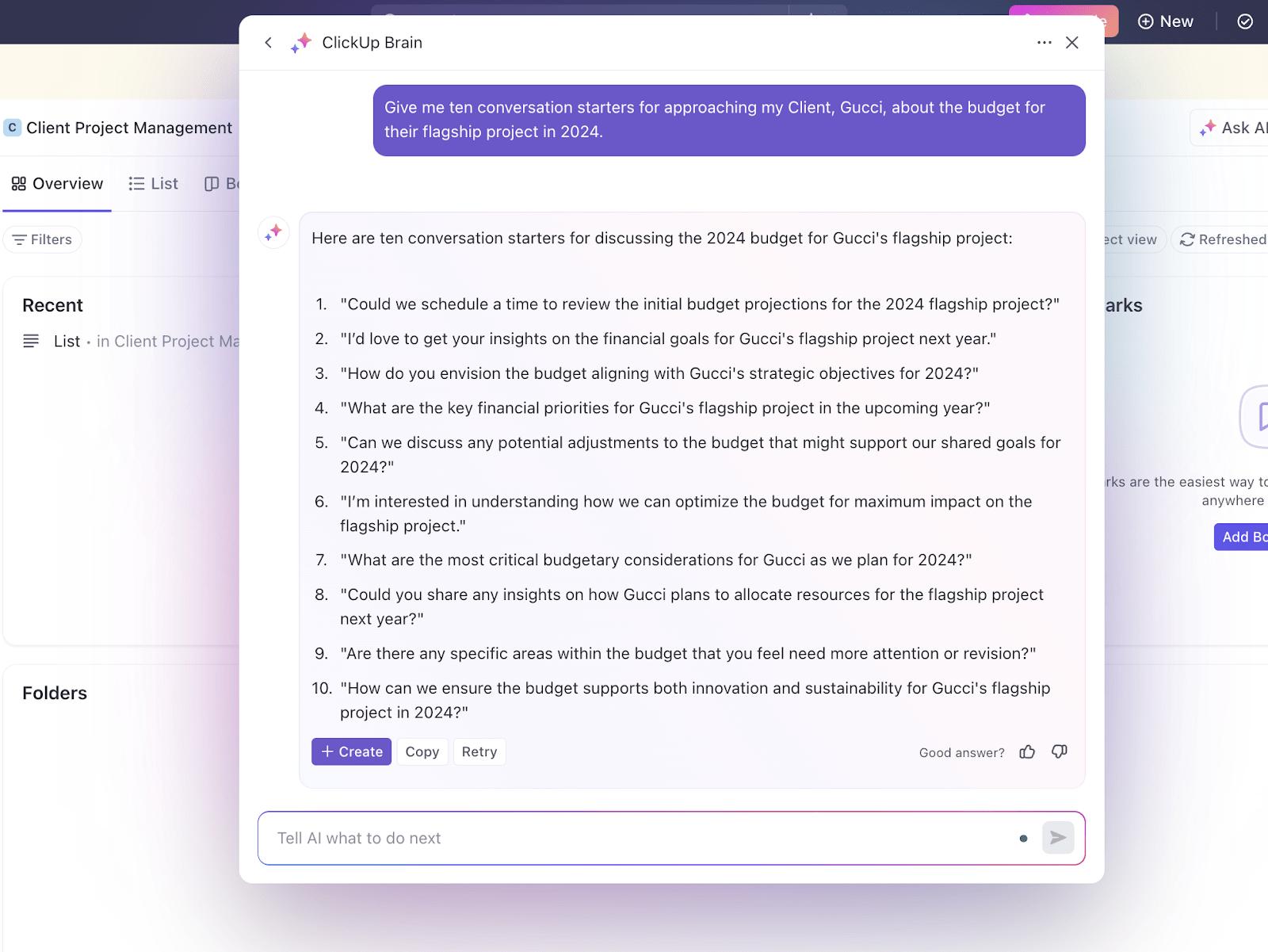This screenshot has width=1268, height=952.
Task: Give the answer a thumbs down
Action: pyautogui.click(x=1060, y=752)
